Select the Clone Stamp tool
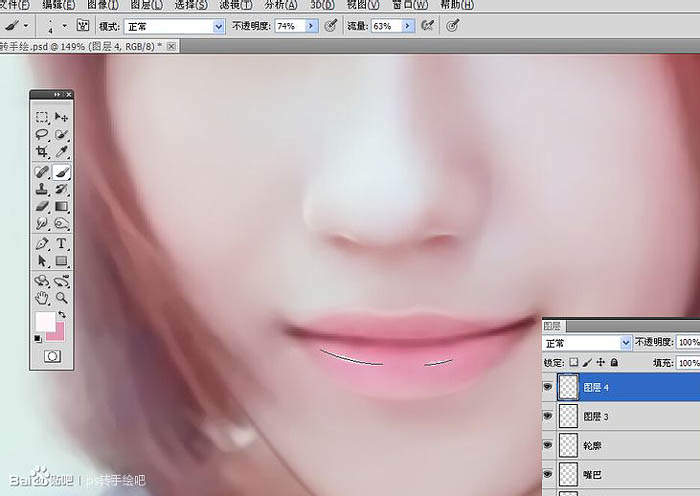The image size is (700, 496). click(x=42, y=189)
